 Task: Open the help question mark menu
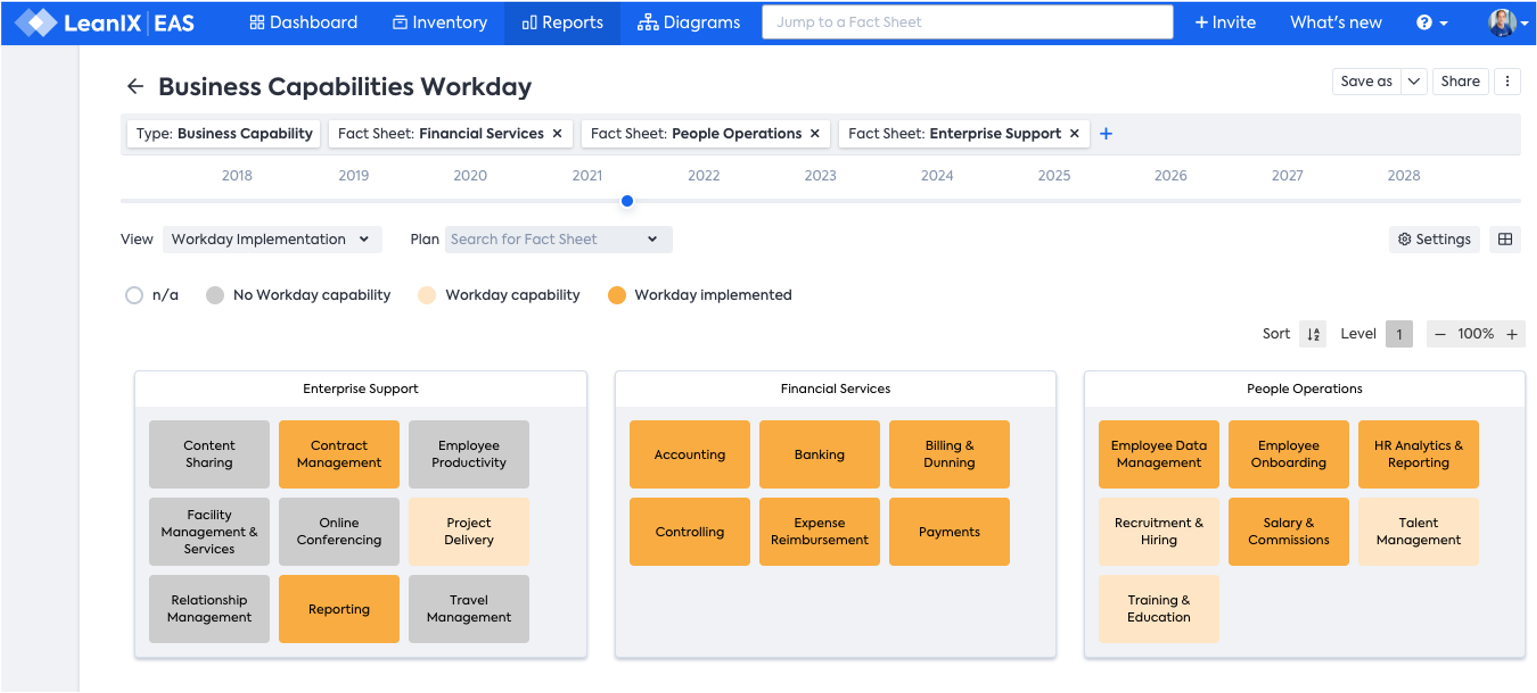tap(1432, 22)
